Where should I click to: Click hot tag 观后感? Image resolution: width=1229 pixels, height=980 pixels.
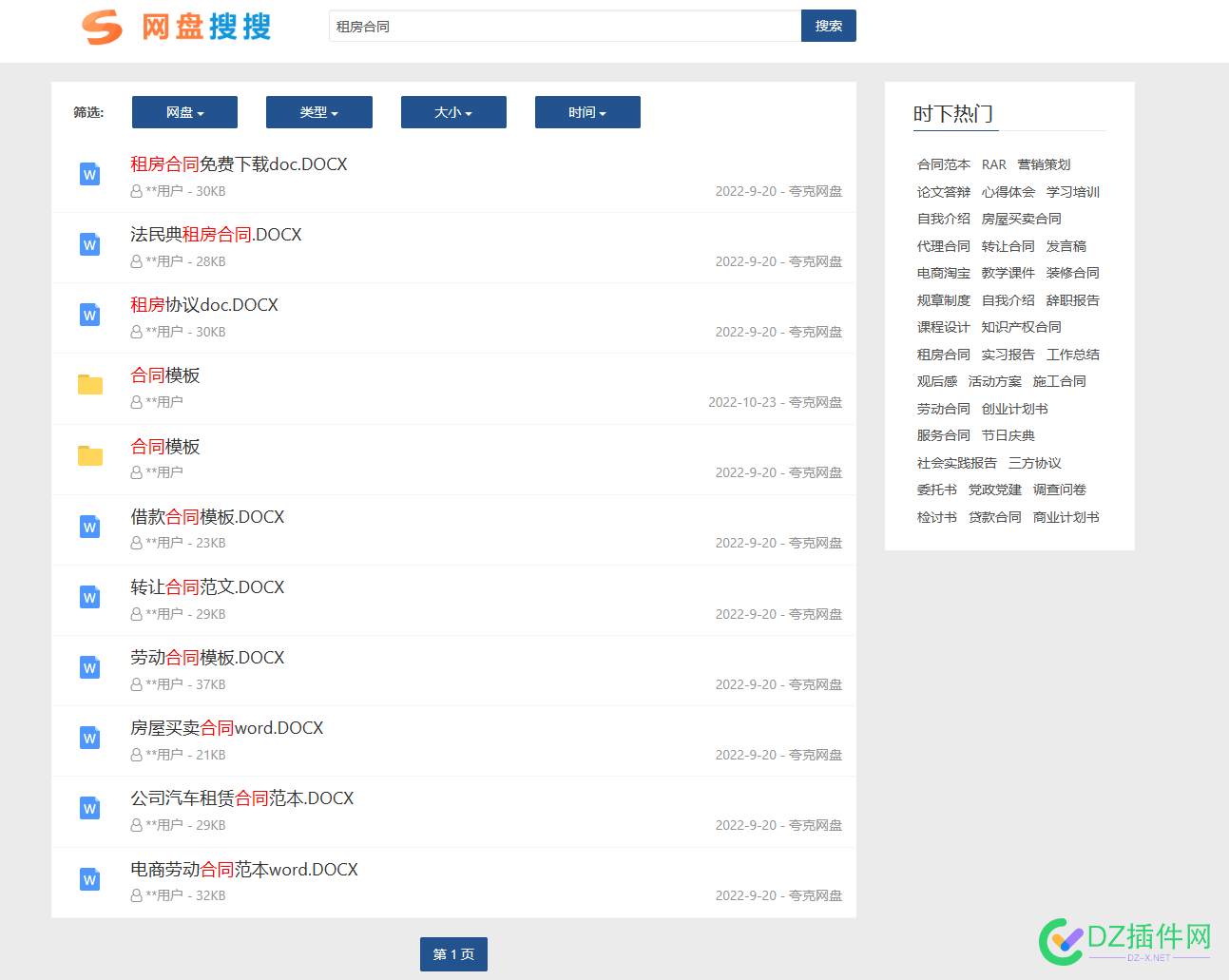937,381
